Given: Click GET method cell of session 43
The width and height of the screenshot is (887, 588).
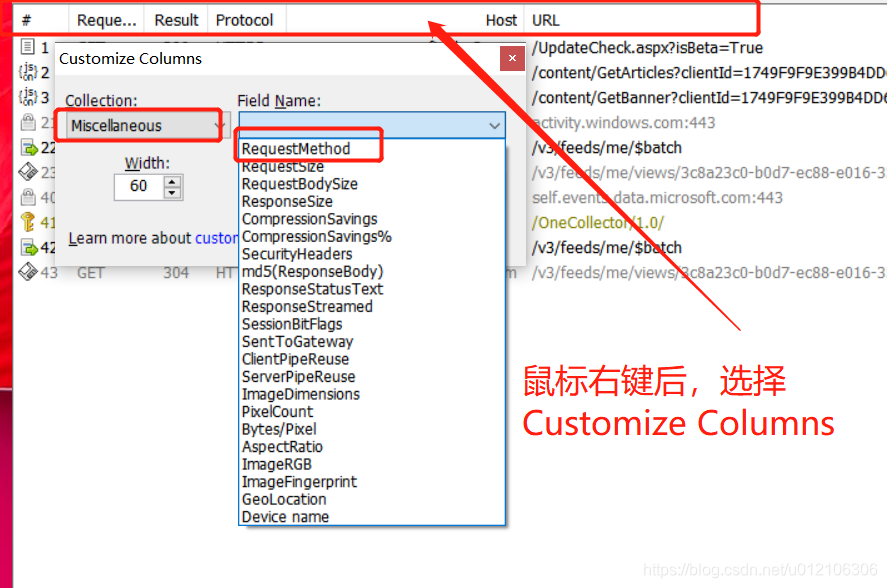Looking at the screenshot, I should pyautogui.click(x=91, y=273).
